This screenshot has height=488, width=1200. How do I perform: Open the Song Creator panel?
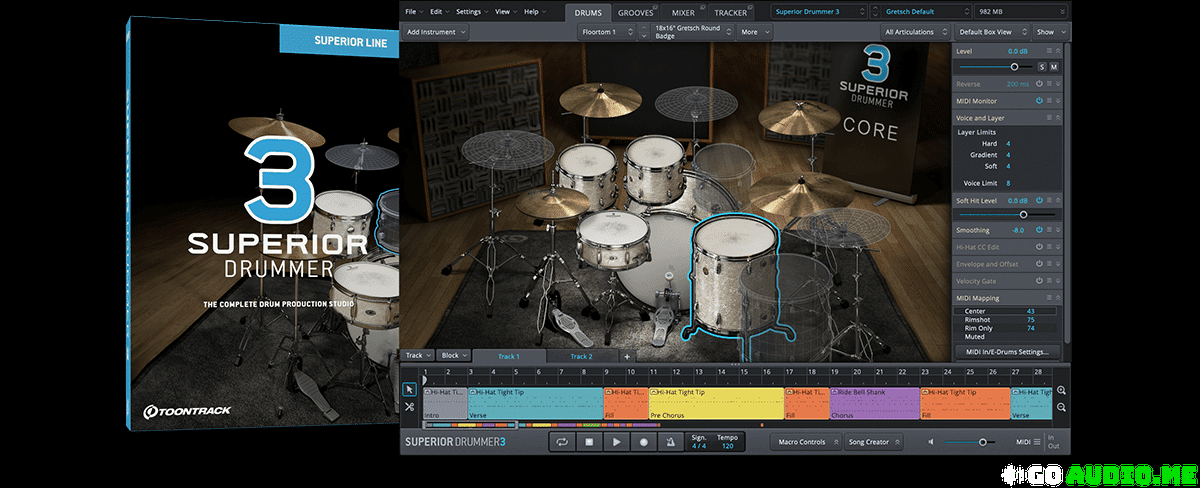point(873,441)
